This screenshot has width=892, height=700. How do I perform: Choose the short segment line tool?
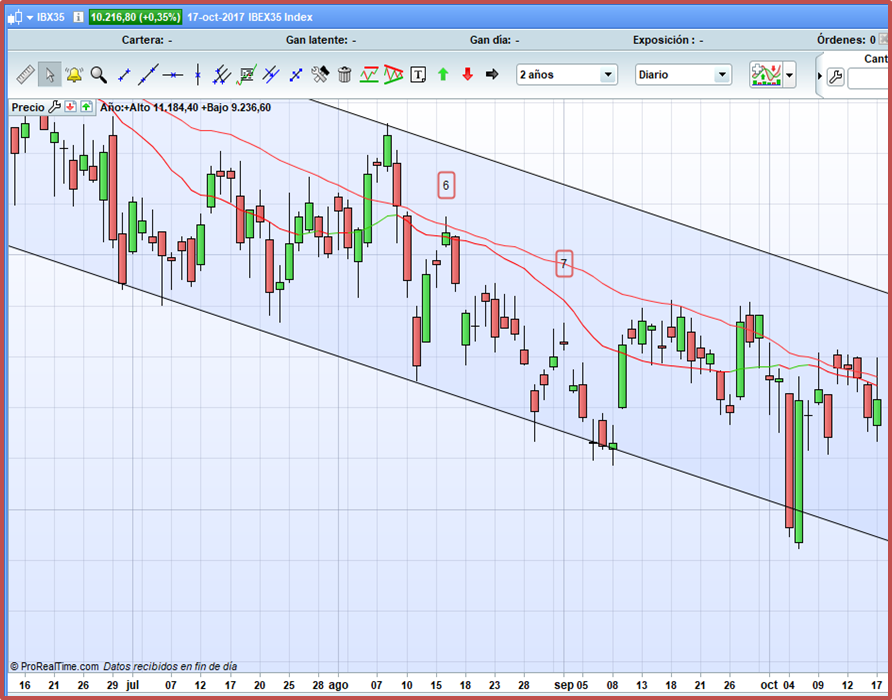pos(123,75)
